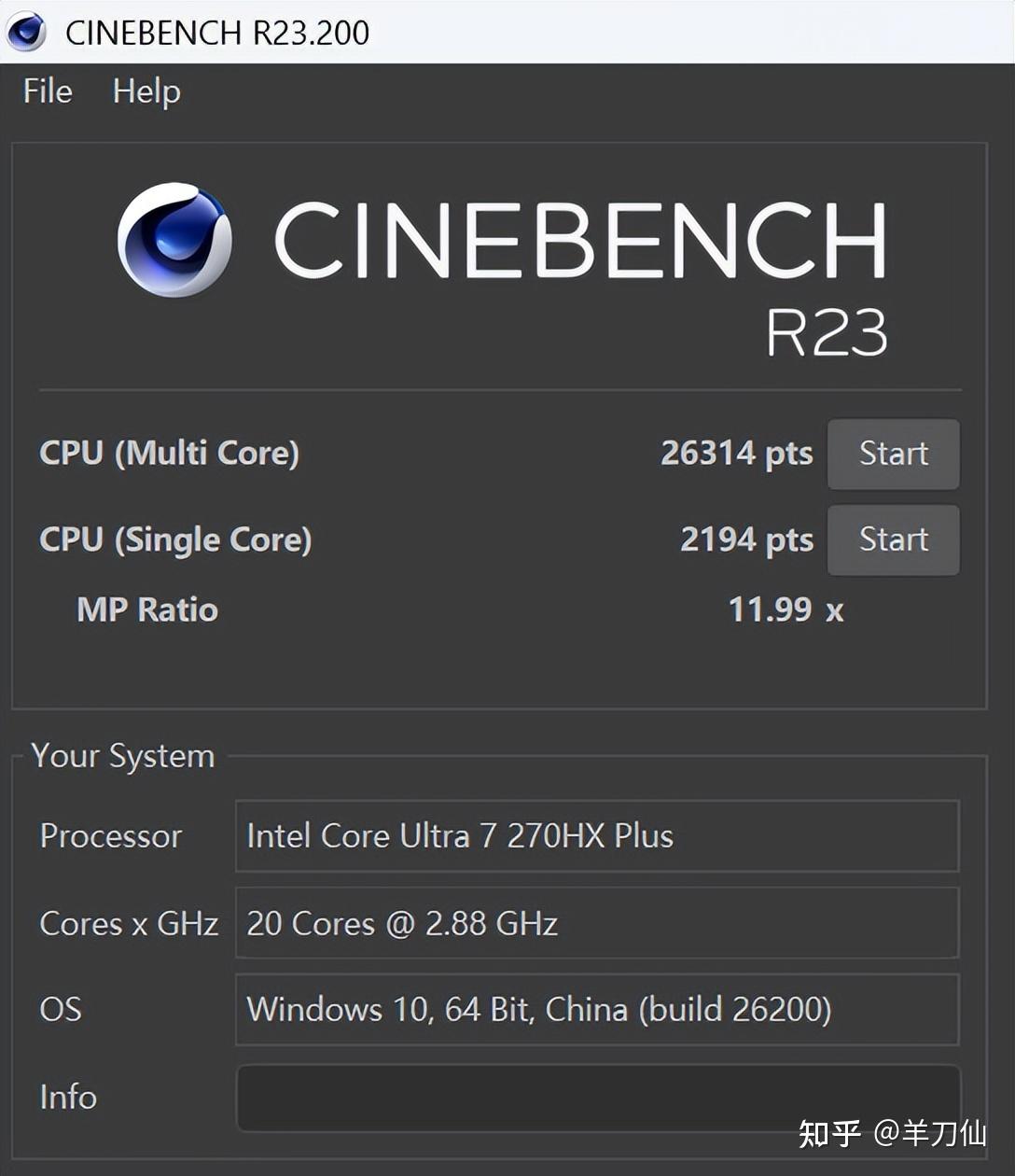
Task: Click the R23 version text under the logo
Action: click(827, 332)
